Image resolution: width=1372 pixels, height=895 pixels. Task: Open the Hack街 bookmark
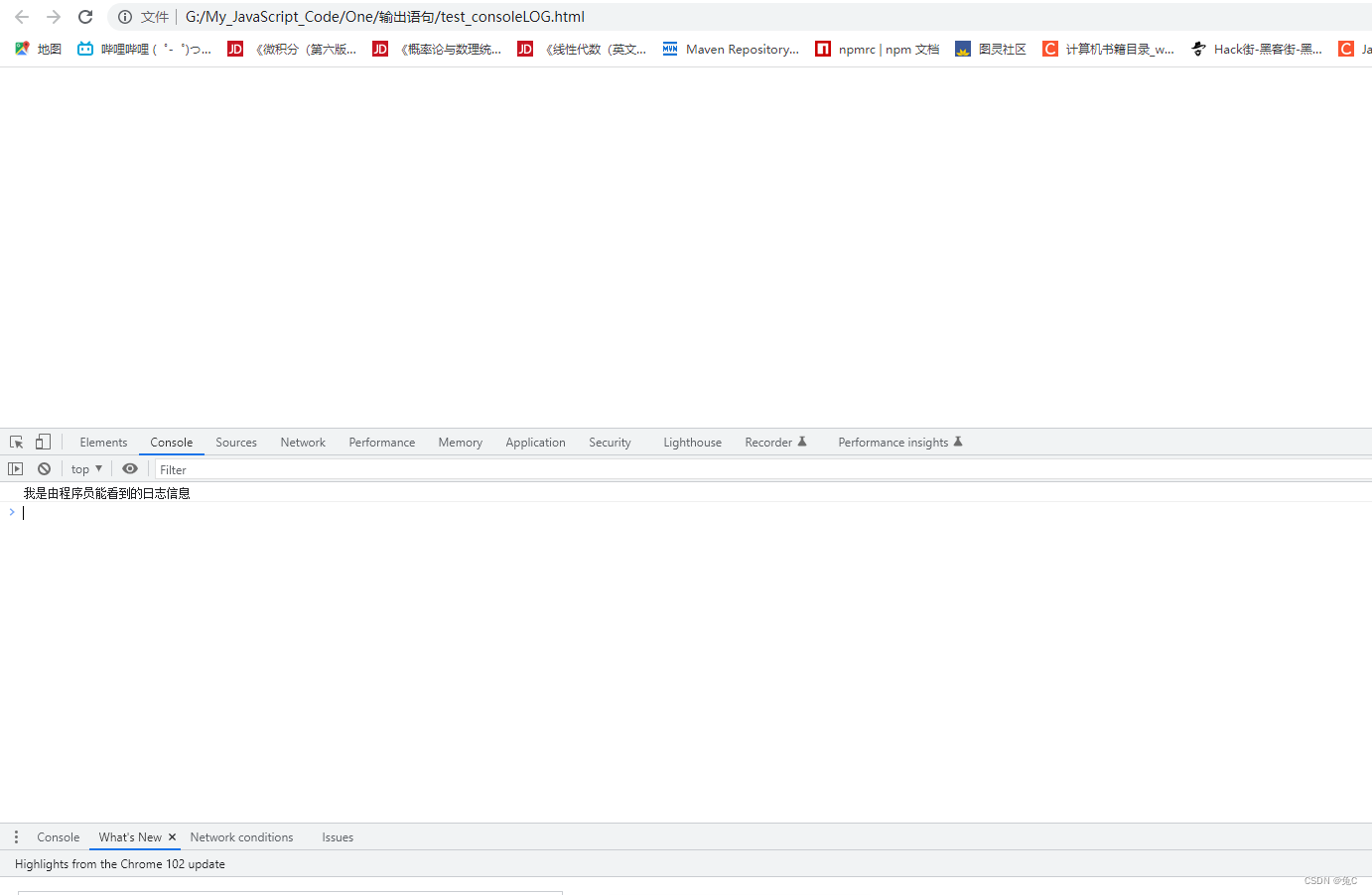(1257, 49)
